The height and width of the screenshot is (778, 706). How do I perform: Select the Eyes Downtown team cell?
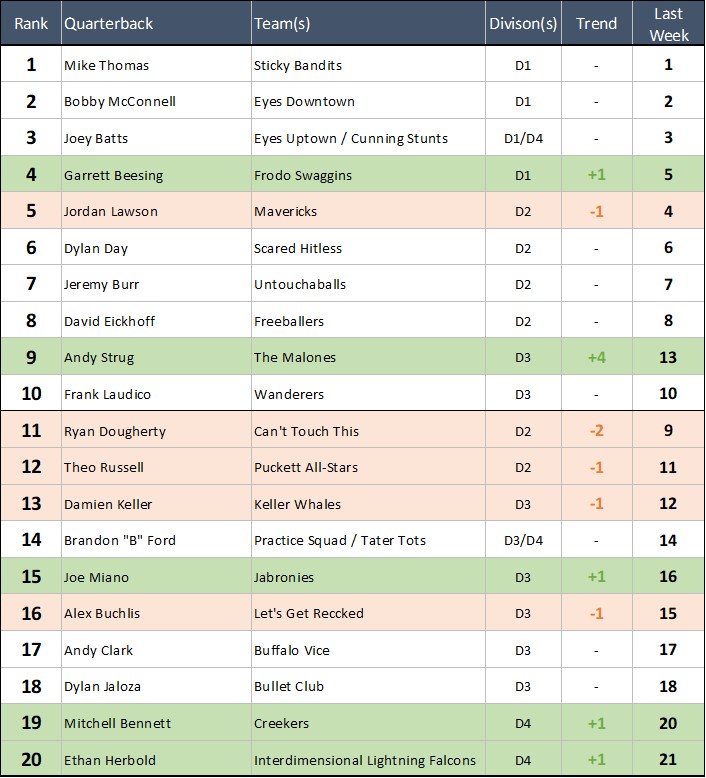[304, 102]
